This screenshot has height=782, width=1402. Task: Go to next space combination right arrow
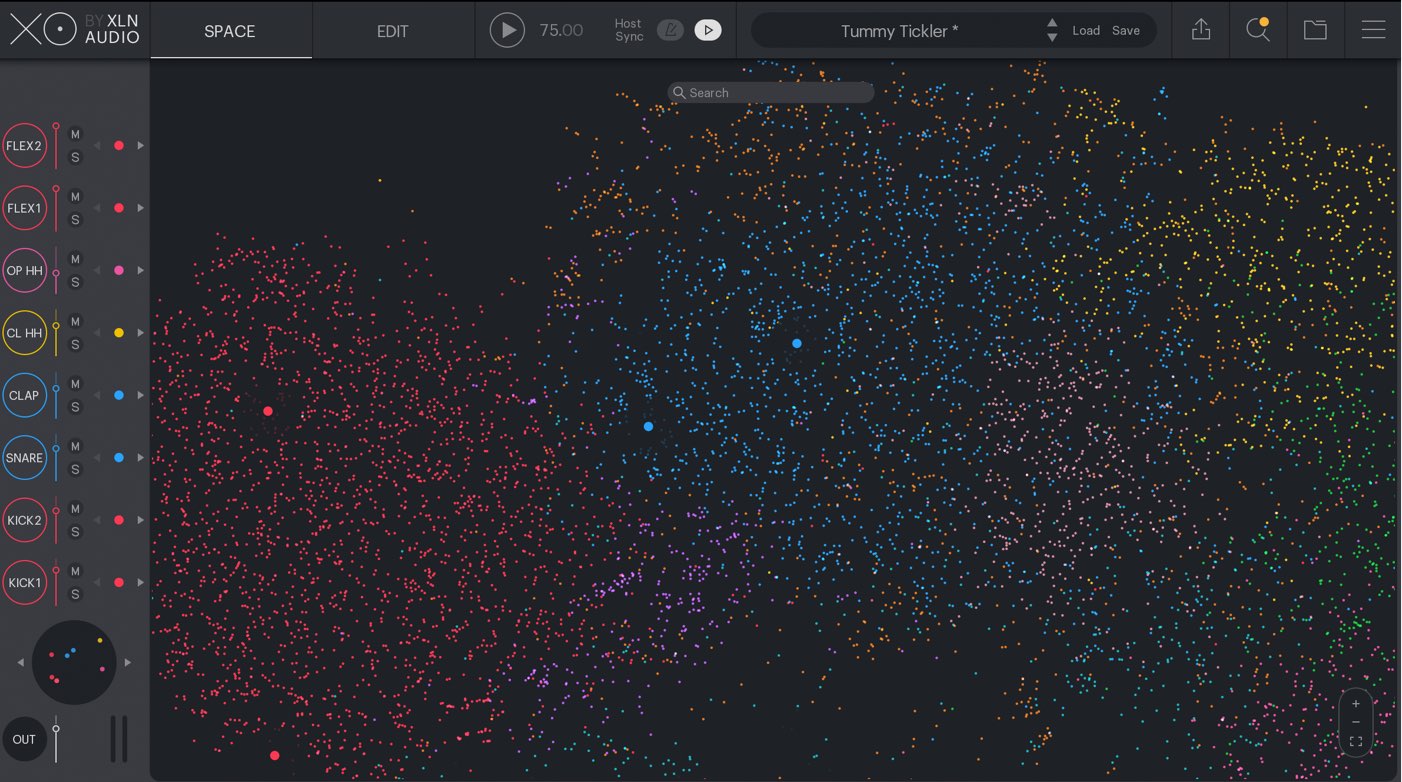point(127,662)
